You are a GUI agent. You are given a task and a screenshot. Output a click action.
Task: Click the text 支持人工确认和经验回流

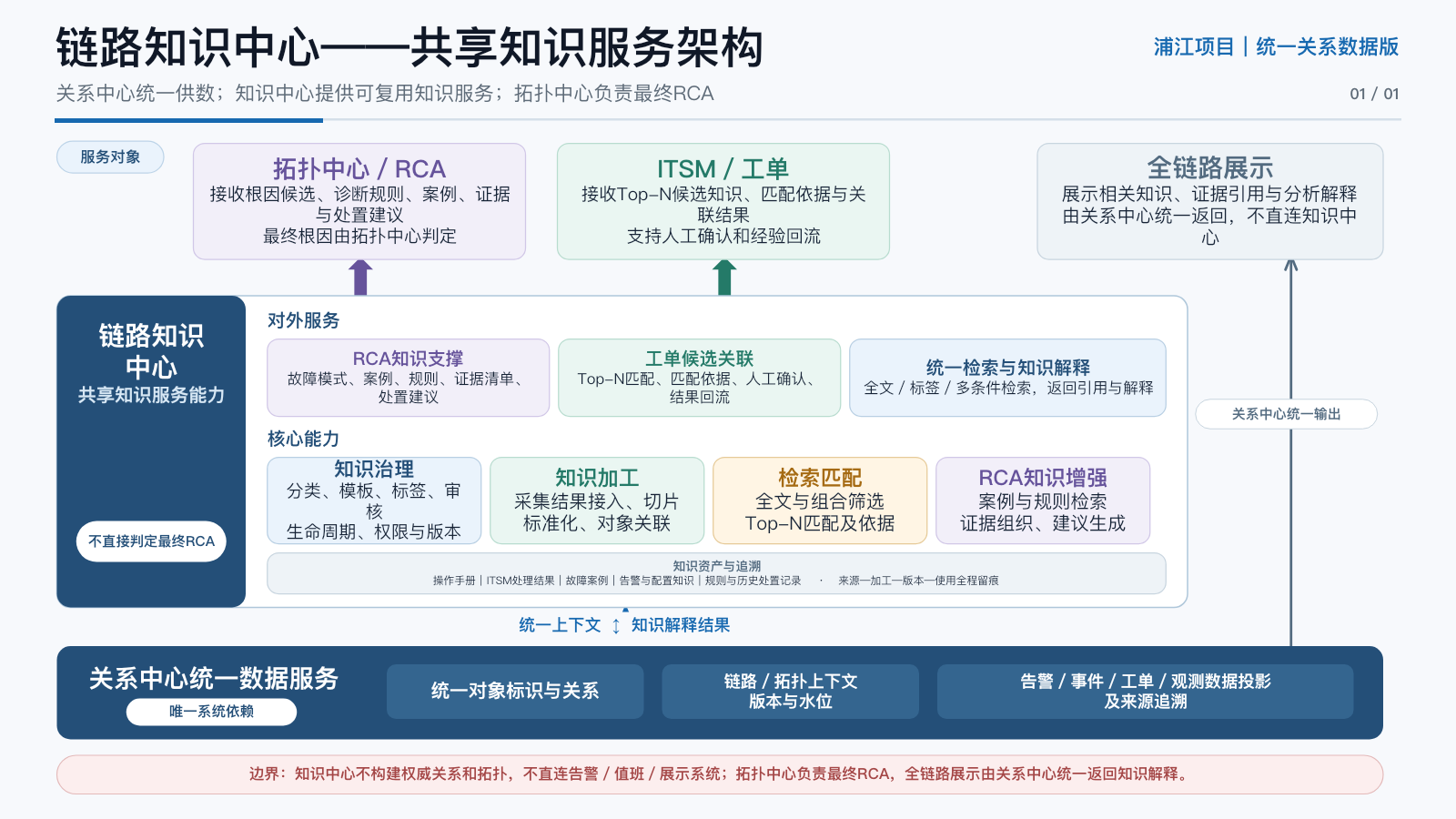723,237
